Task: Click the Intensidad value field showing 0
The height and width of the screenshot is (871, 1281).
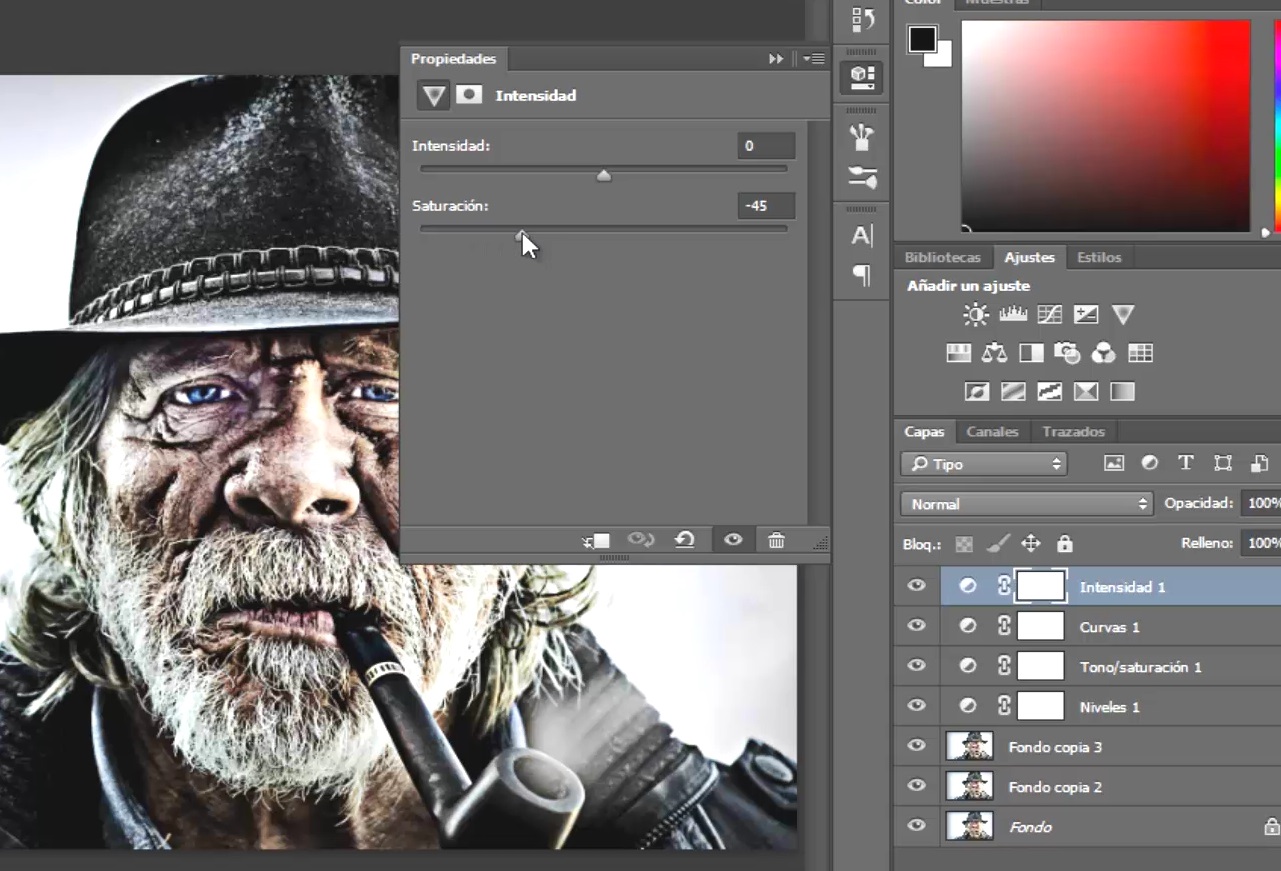Action: point(766,146)
